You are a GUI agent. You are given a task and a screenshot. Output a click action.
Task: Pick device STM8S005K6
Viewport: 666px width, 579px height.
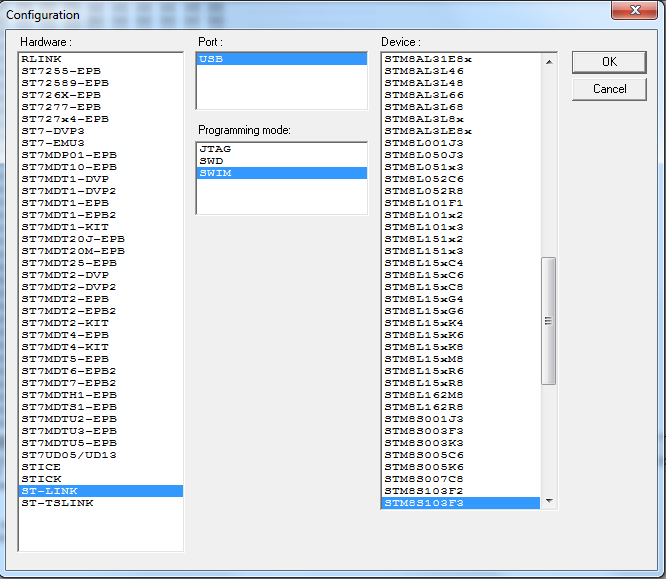(x=461, y=467)
